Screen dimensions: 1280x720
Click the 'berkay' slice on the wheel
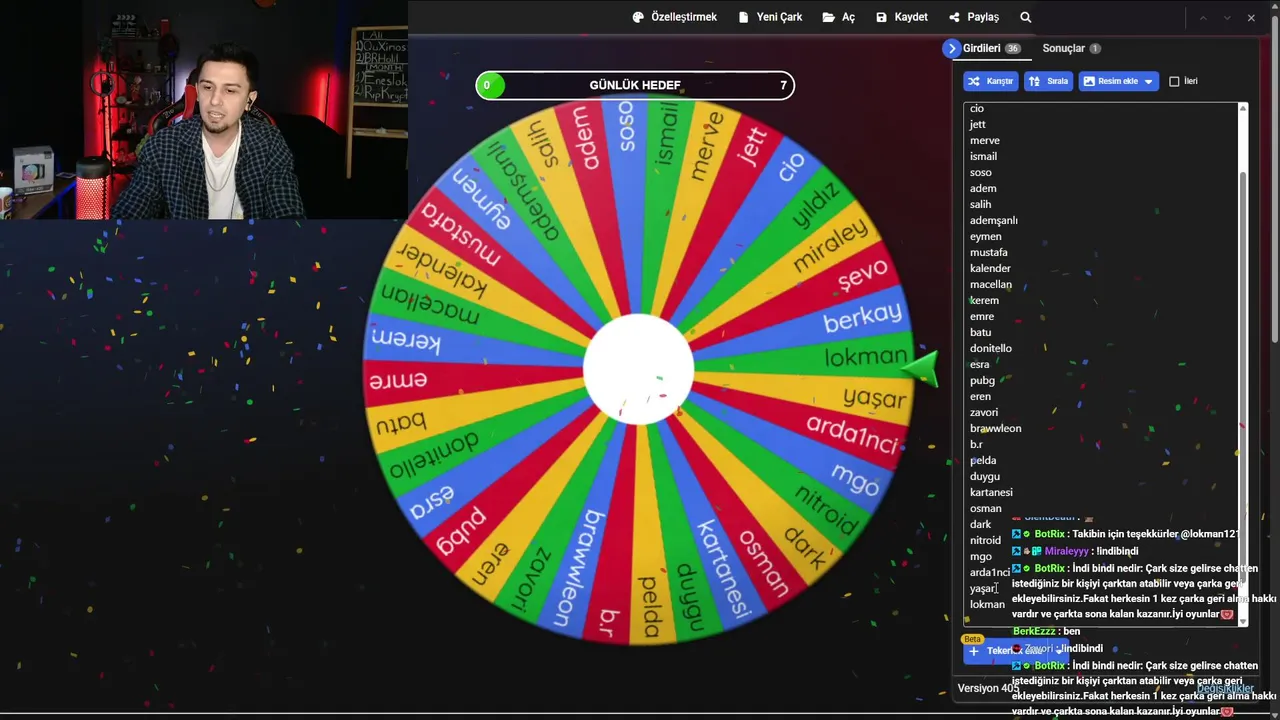[861, 317]
